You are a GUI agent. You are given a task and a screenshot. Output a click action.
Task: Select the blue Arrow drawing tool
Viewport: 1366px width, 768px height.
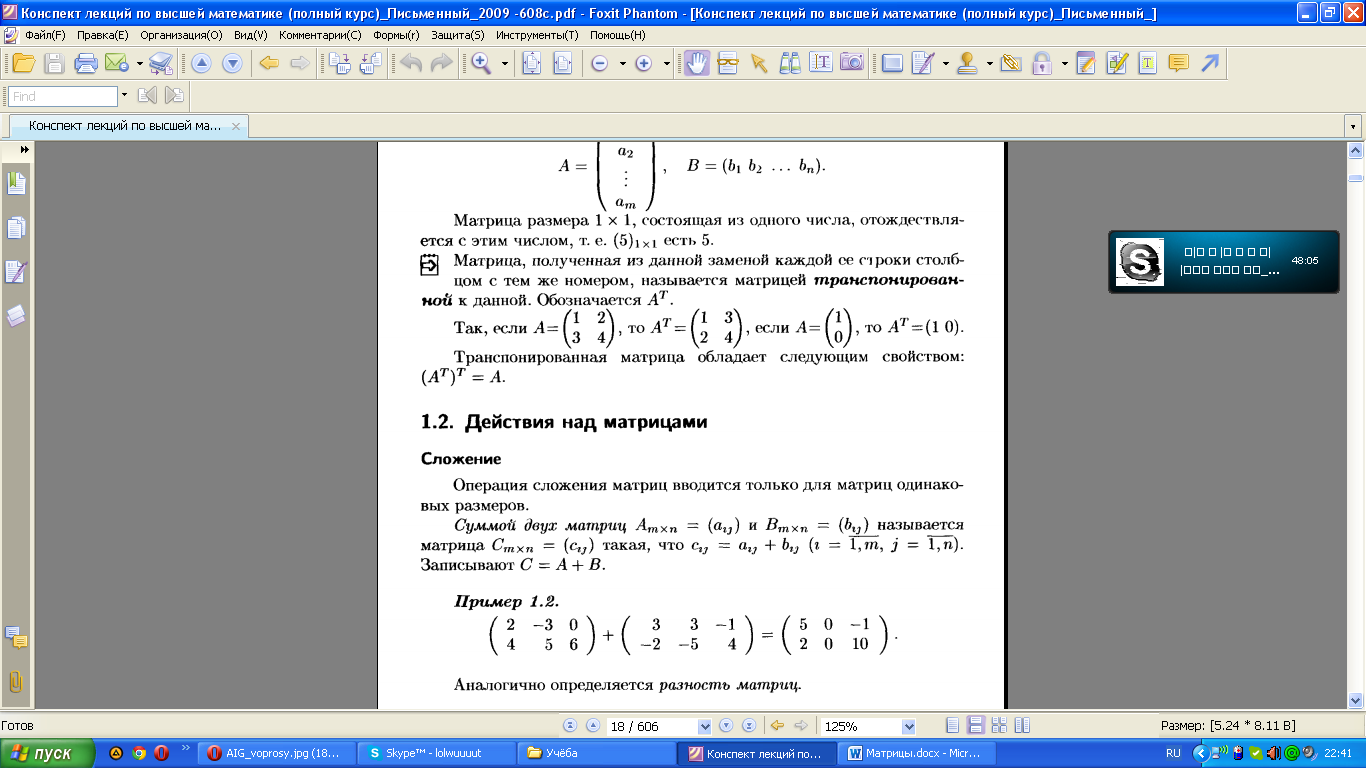(1210, 63)
